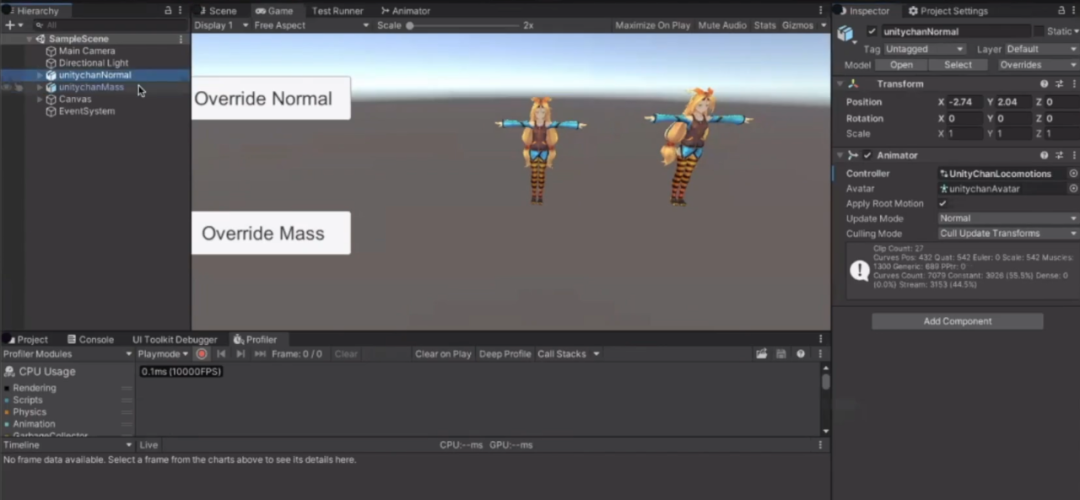Open Transform preset settings icon
Image resolution: width=1080 pixels, height=500 pixels.
click(x=1059, y=84)
